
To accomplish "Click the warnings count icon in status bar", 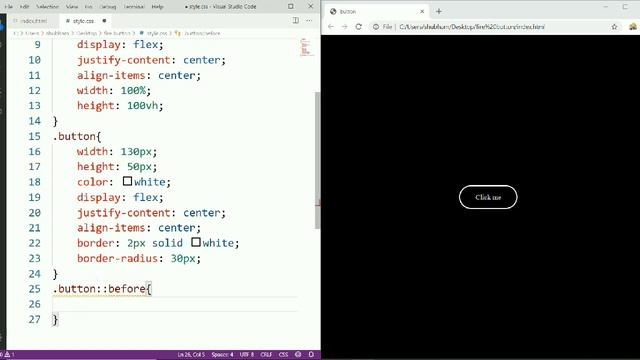I will tap(9, 354).
